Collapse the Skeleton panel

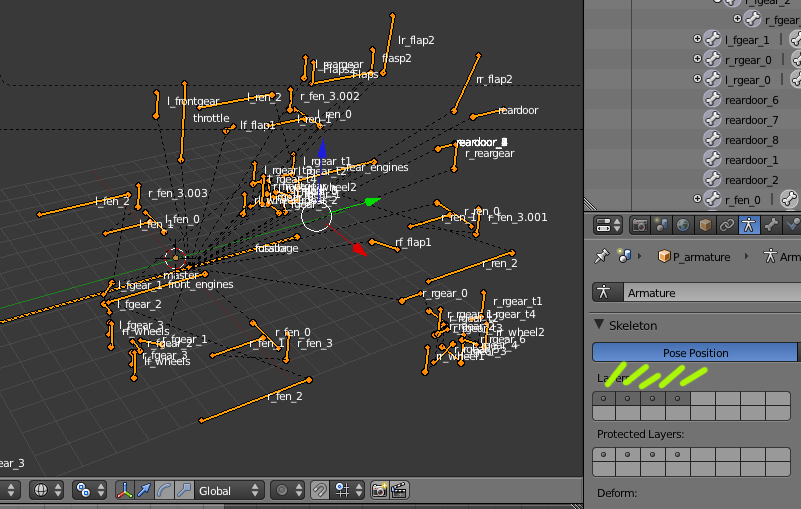[x=600, y=325]
